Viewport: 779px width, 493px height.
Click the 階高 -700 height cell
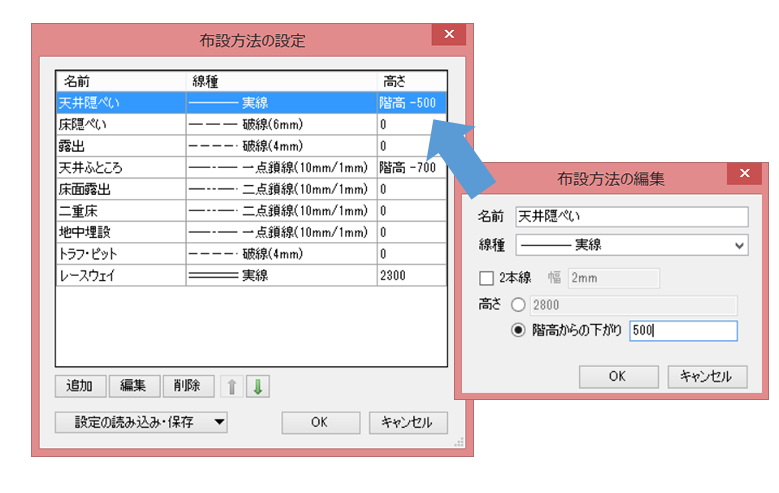coord(411,167)
